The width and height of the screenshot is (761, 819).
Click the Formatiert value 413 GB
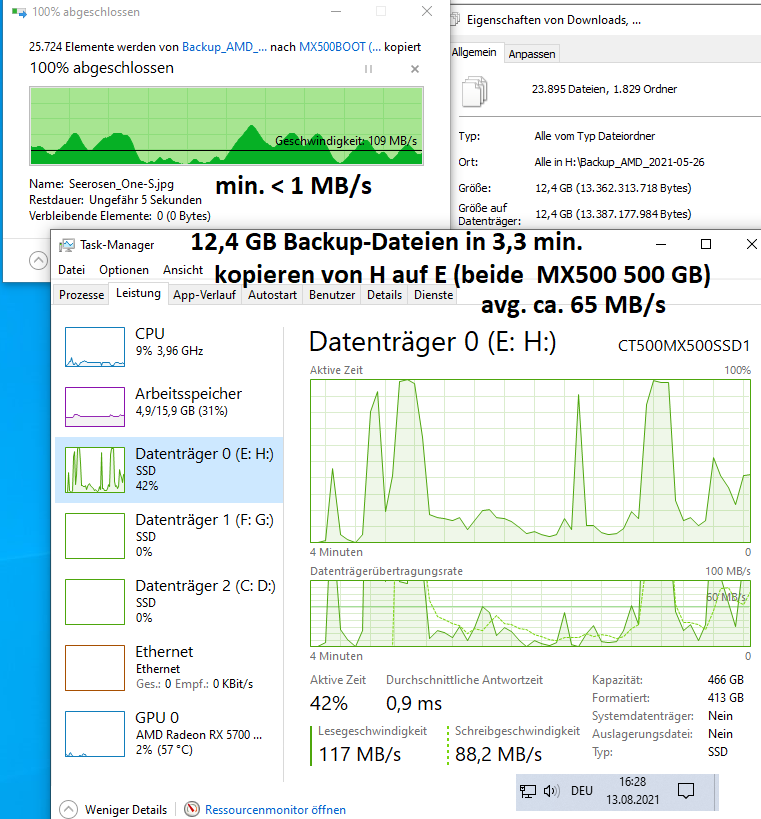725,698
